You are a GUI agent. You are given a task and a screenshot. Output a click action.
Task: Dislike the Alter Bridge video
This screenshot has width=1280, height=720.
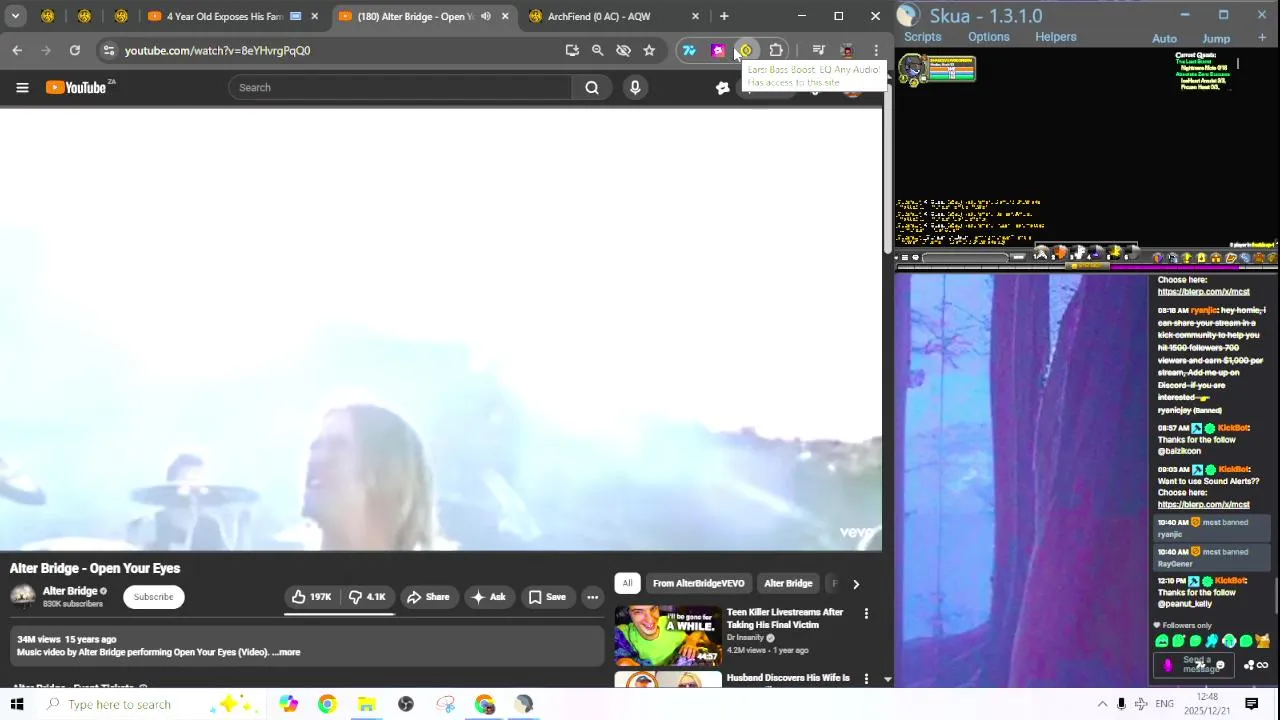pos(367,597)
